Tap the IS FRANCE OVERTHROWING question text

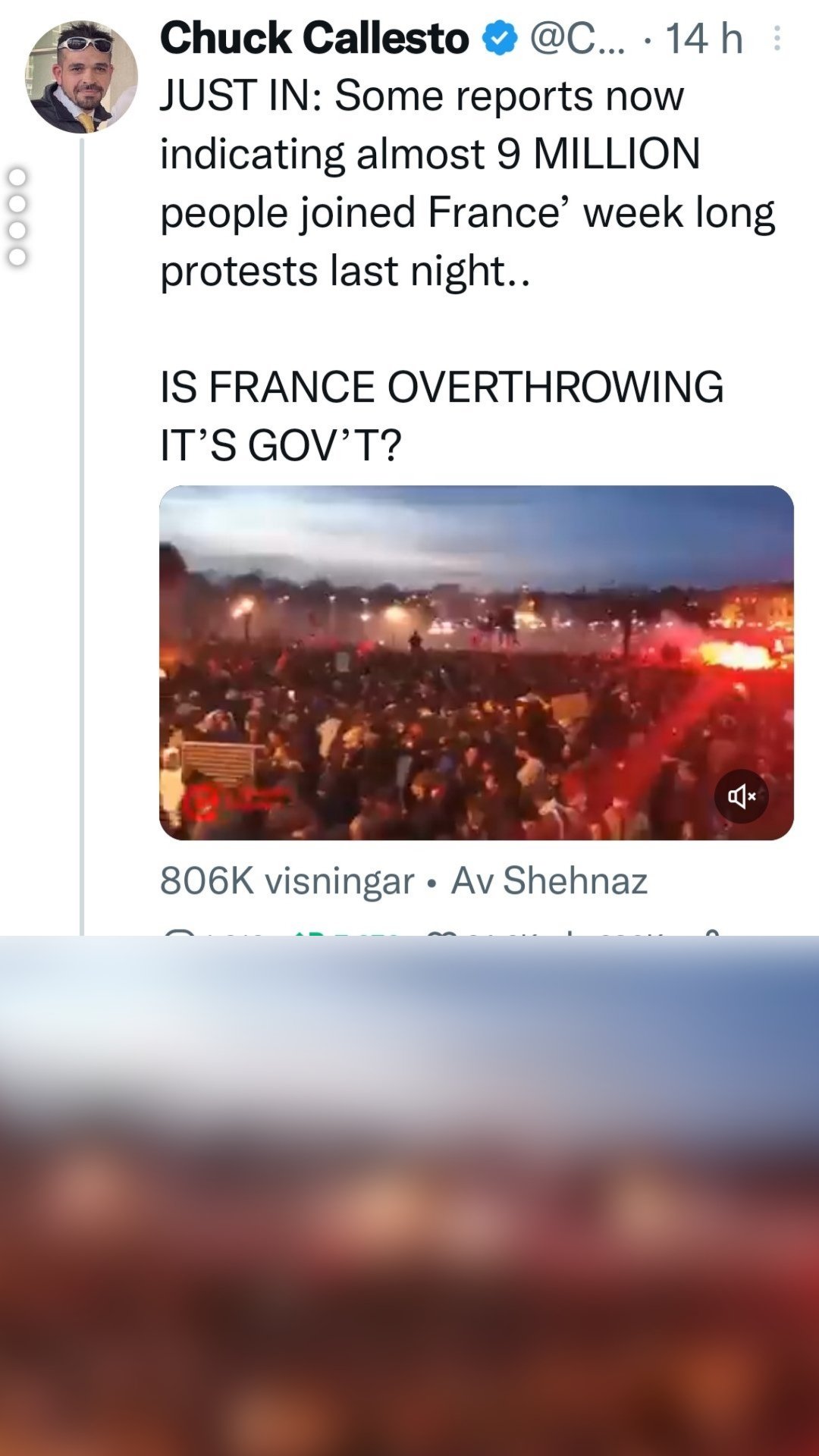[441, 416]
